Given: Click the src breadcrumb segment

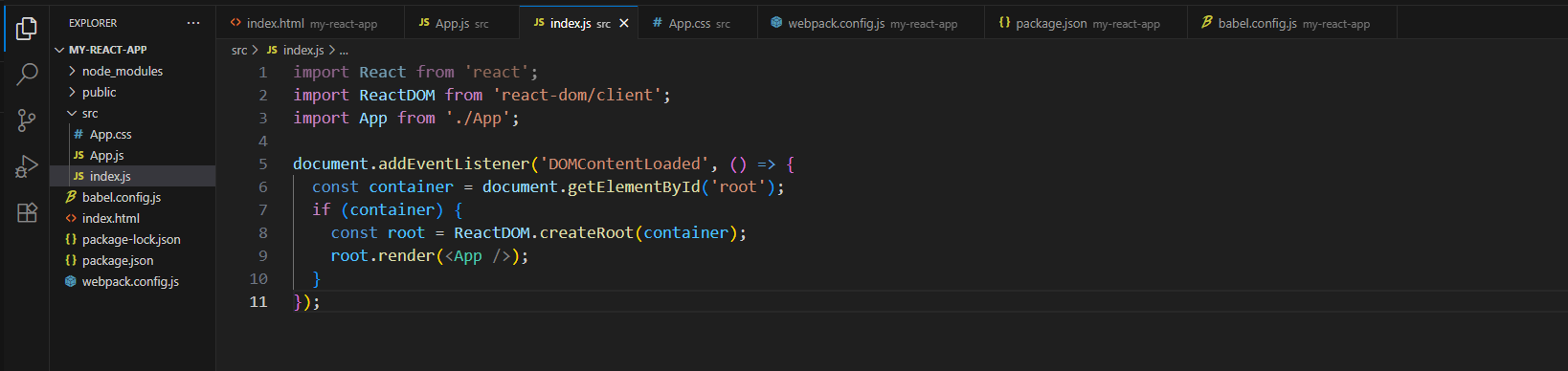Looking at the screenshot, I should coord(239,50).
